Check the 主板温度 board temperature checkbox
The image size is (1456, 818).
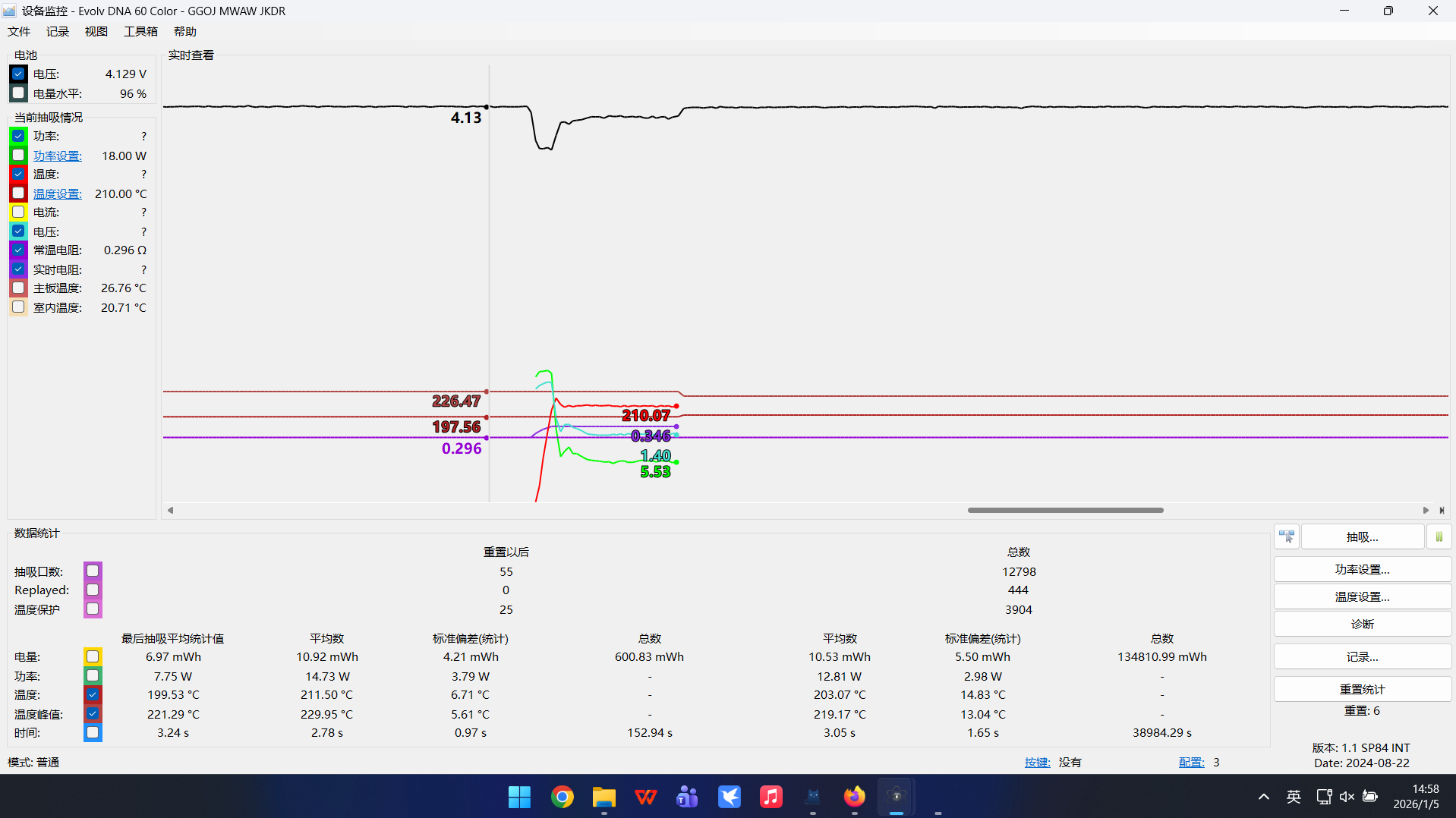(18, 288)
